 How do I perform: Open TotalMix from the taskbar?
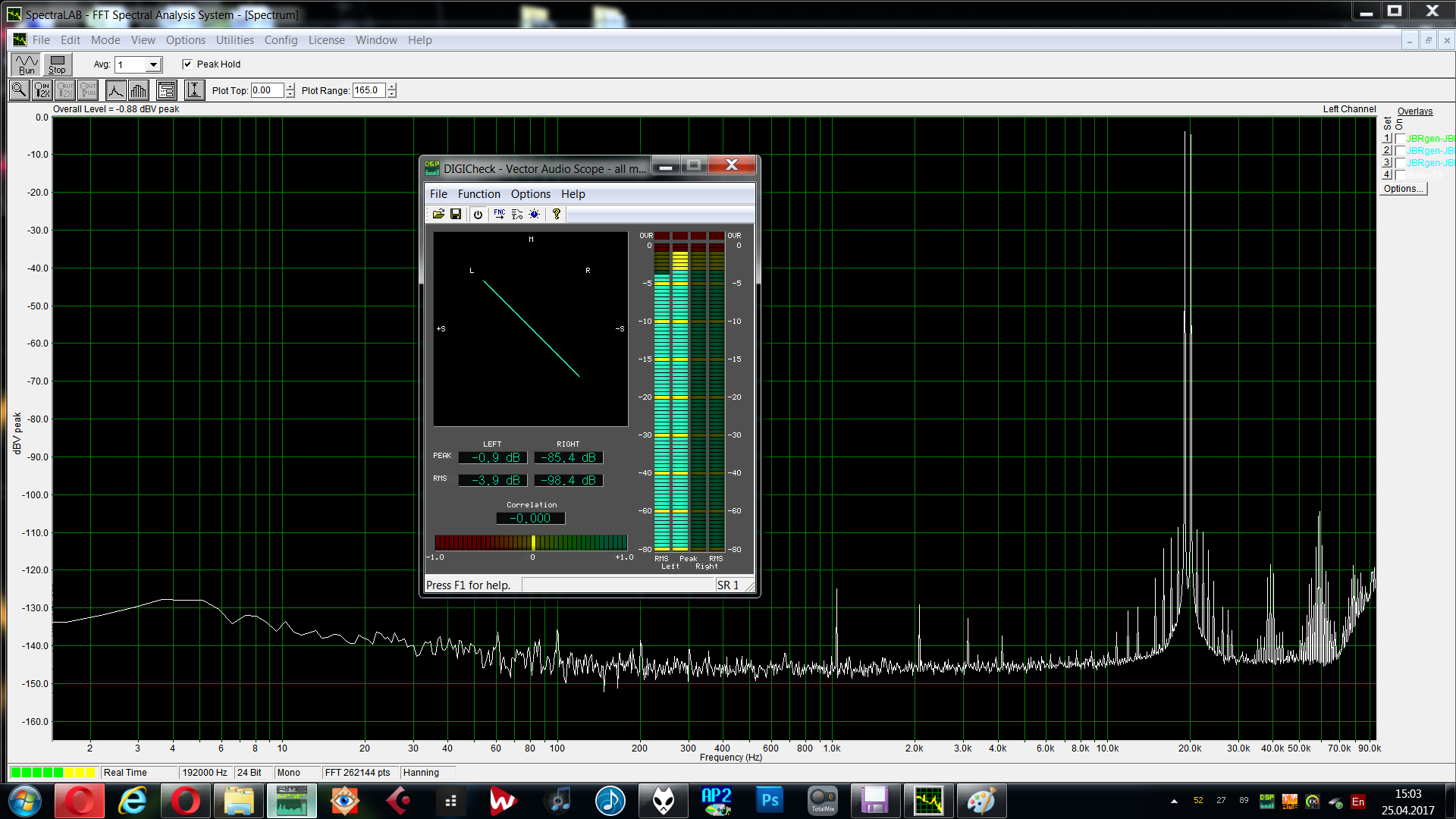[823, 801]
